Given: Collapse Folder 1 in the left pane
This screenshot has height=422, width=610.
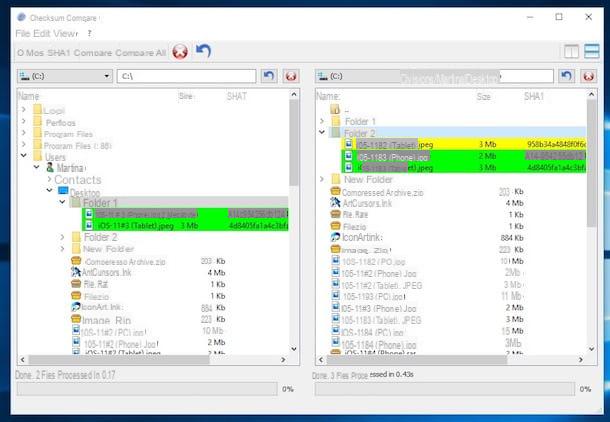Looking at the screenshot, I should click(62, 202).
